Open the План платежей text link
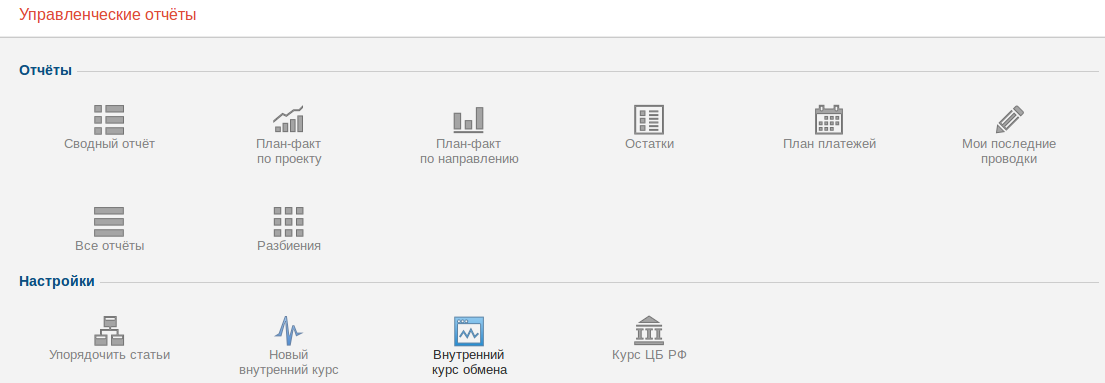The height and width of the screenshot is (383, 1105). [829, 144]
